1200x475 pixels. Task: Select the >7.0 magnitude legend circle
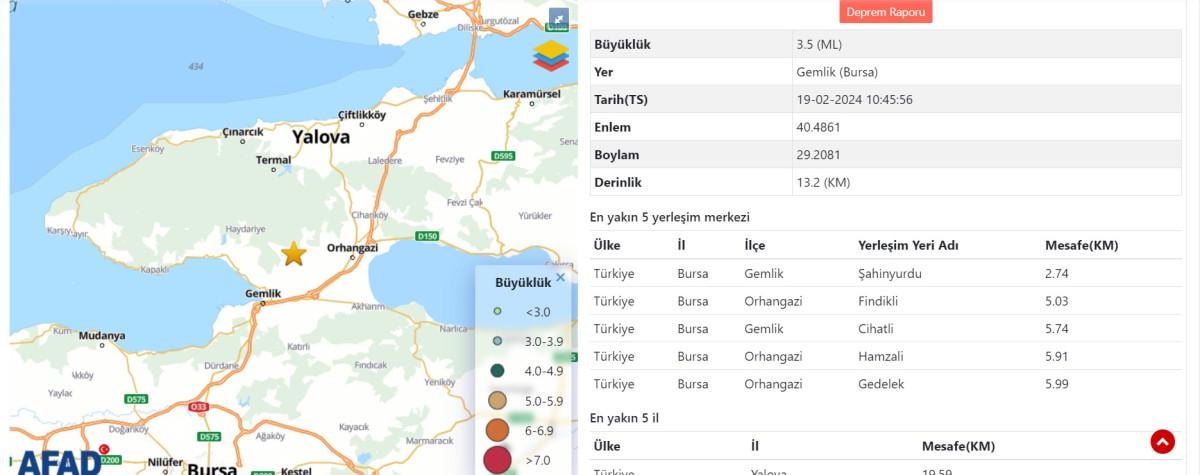pos(497,459)
